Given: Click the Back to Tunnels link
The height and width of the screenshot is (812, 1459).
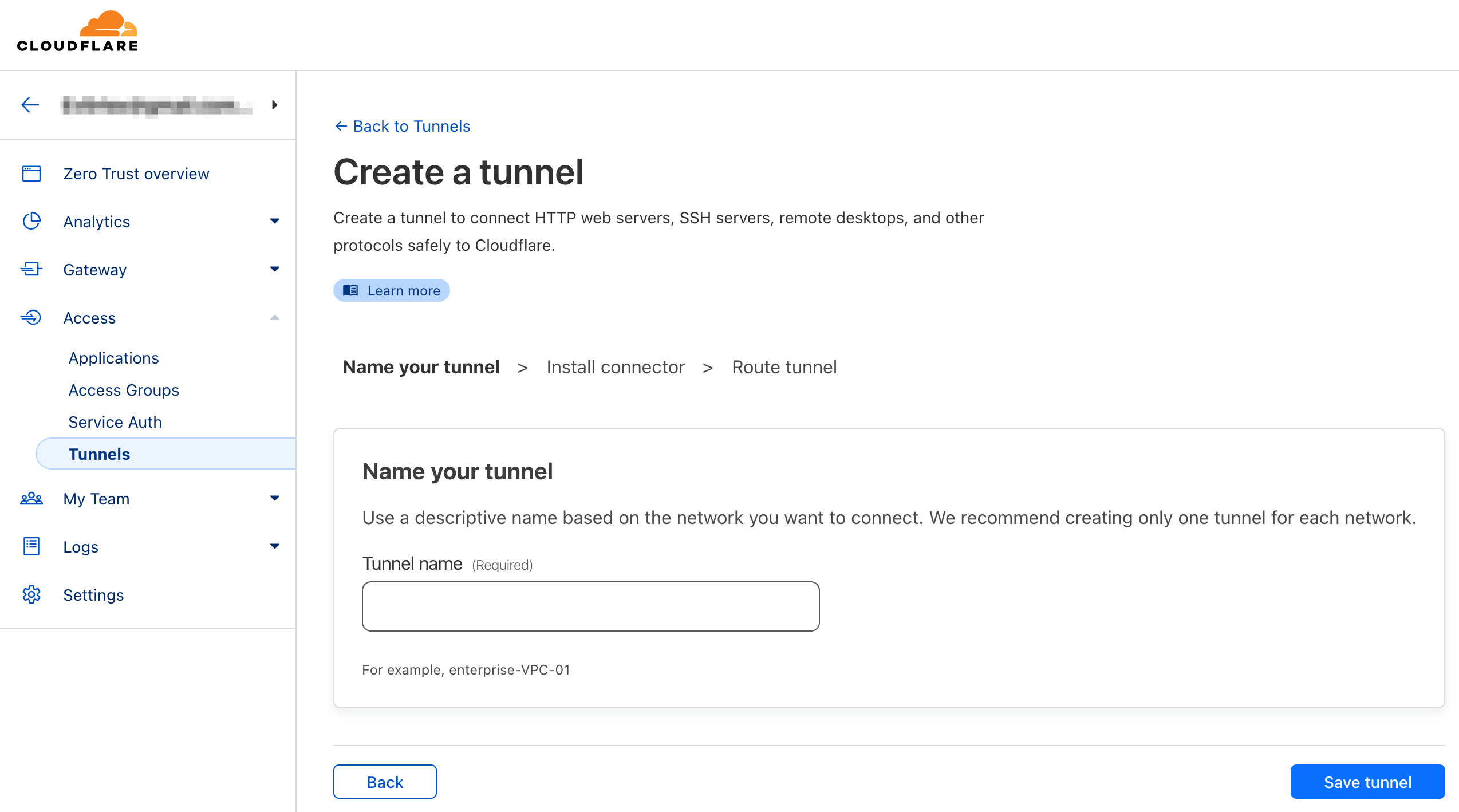Looking at the screenshot, I should click(402, 126).
